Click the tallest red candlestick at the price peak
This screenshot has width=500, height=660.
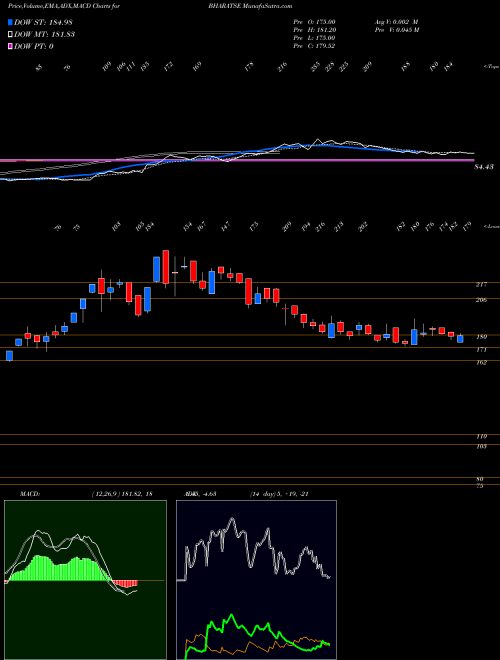(x=165, y=267)
